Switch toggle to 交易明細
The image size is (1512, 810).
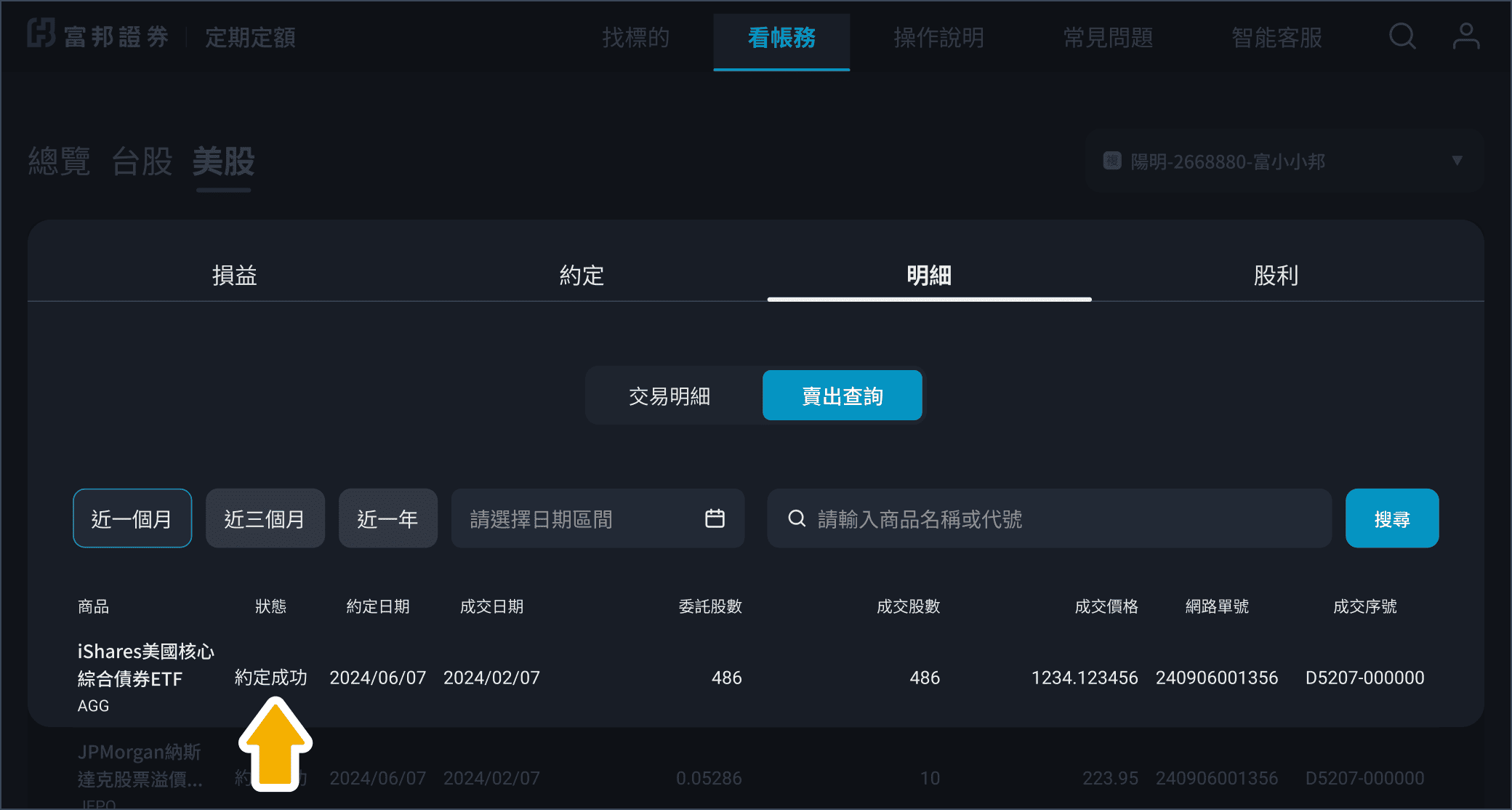[x=669, y=396]
